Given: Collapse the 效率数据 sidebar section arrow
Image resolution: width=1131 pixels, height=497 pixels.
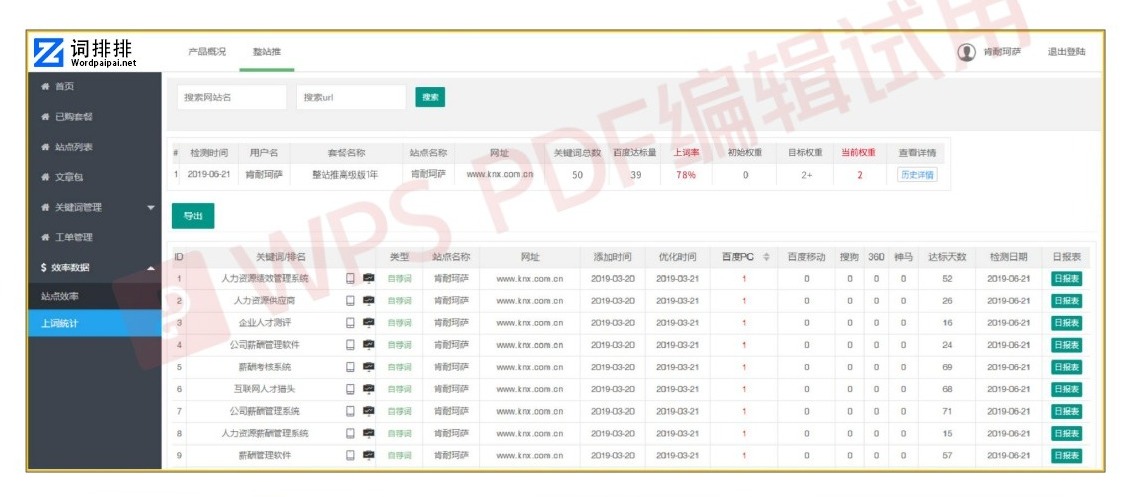Looking at the screenshot, I should [x=151, y=268].
